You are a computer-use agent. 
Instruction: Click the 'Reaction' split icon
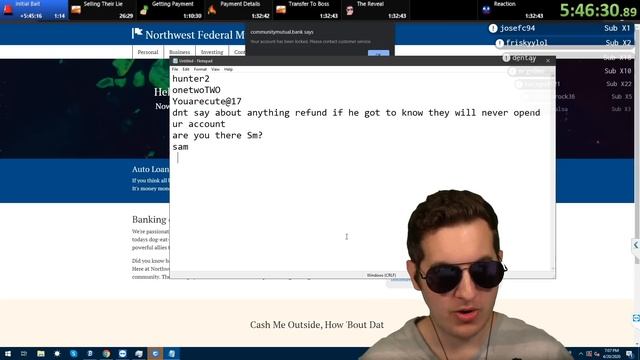pyautogui.click(x=486, y=10)
